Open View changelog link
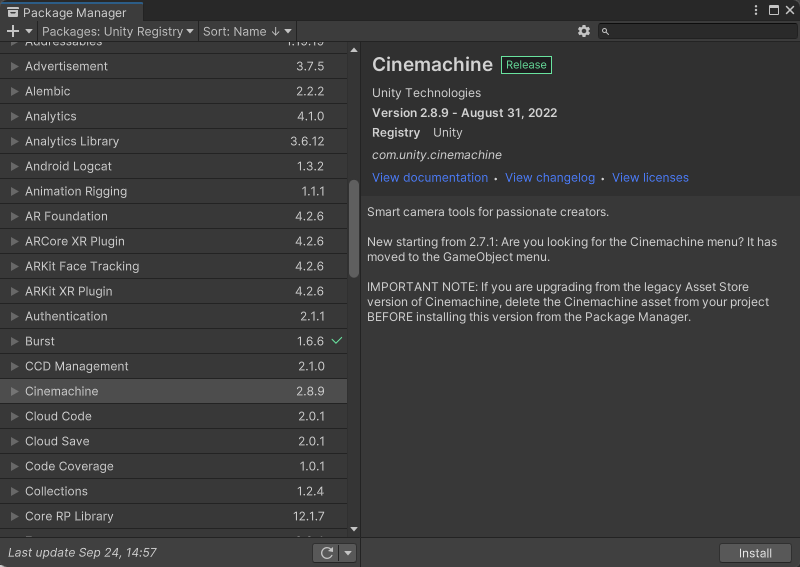Screen dimensions: 800x567 point(549,178)
